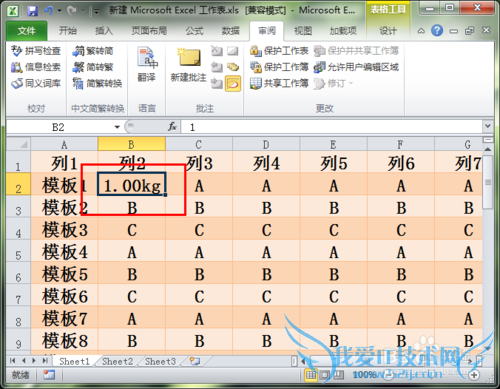Add a comment with 新建批注
Viewport: 500px width, 389px height.
click(188, 65)
